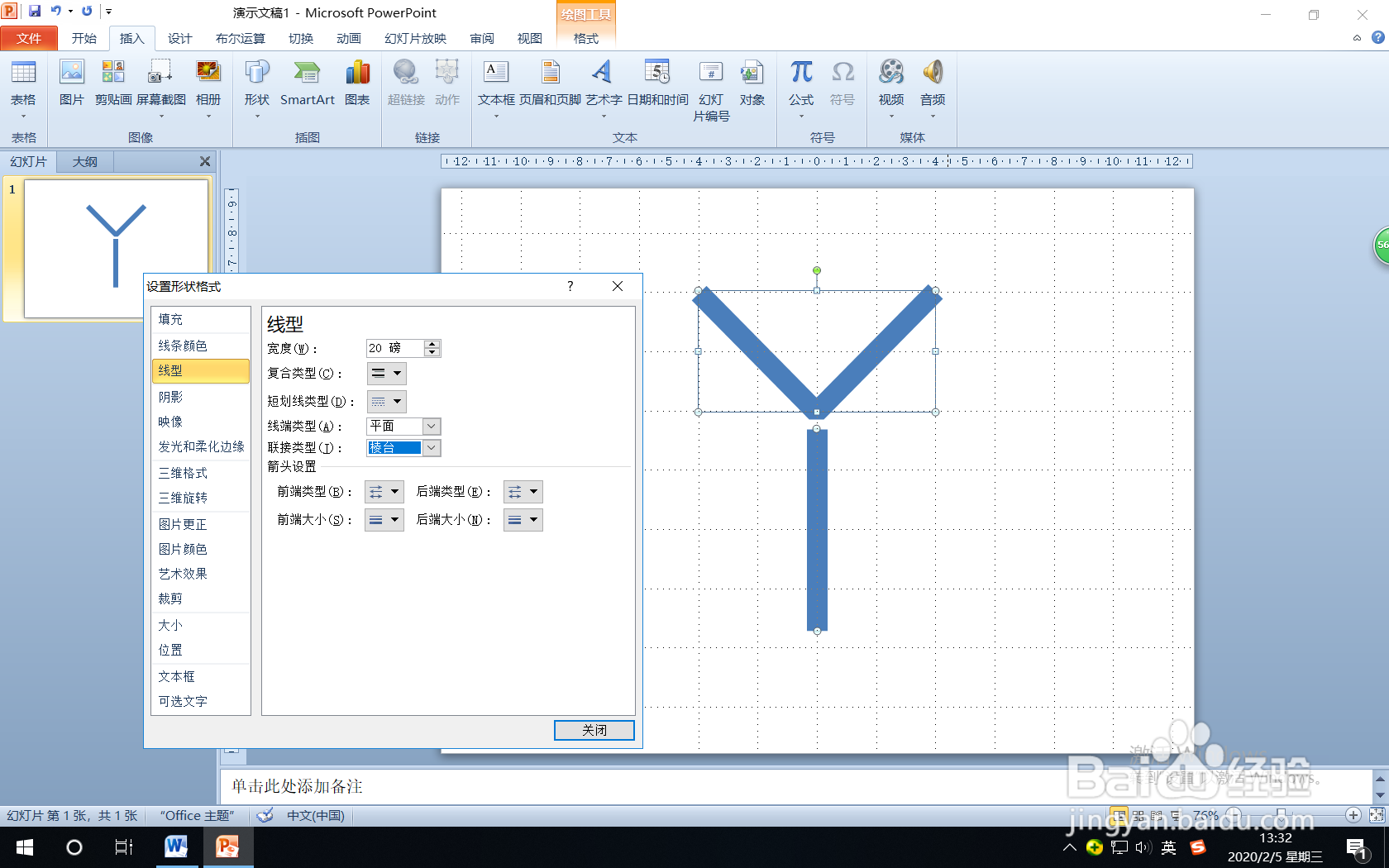Click the 关闭 button to close dialog
The width and height of the screenshot is (1389, 868).
click(x=594, y=730)
